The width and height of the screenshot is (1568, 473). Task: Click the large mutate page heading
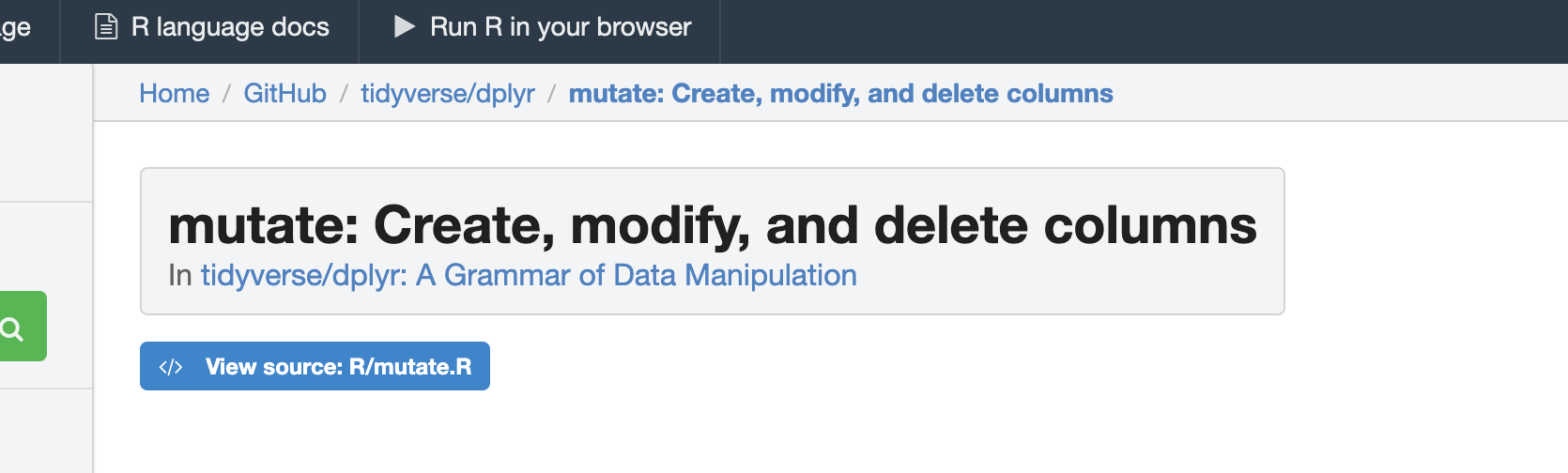pos(712,226)
